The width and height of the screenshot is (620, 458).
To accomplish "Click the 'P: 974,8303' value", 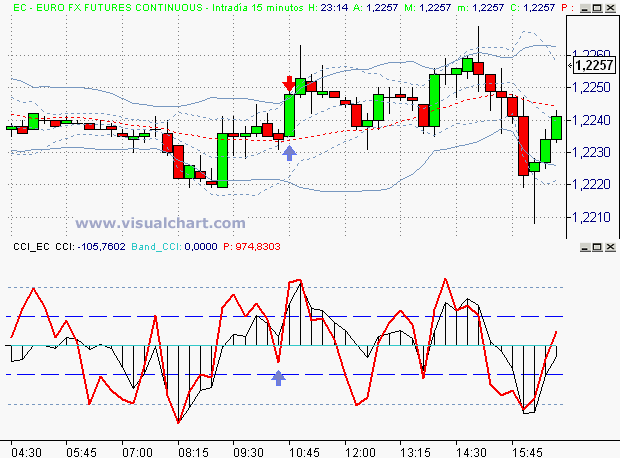I will click(x=252, y=247).
